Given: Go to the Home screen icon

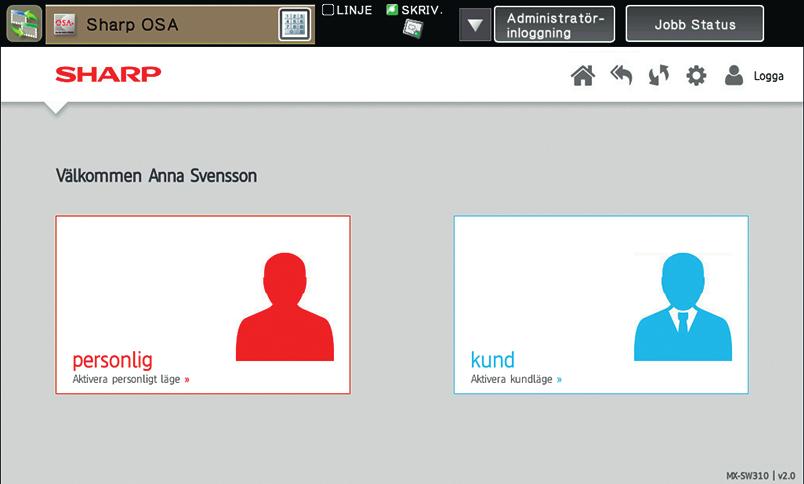Looking at the screenshot, I should click(x=583, y=76).
